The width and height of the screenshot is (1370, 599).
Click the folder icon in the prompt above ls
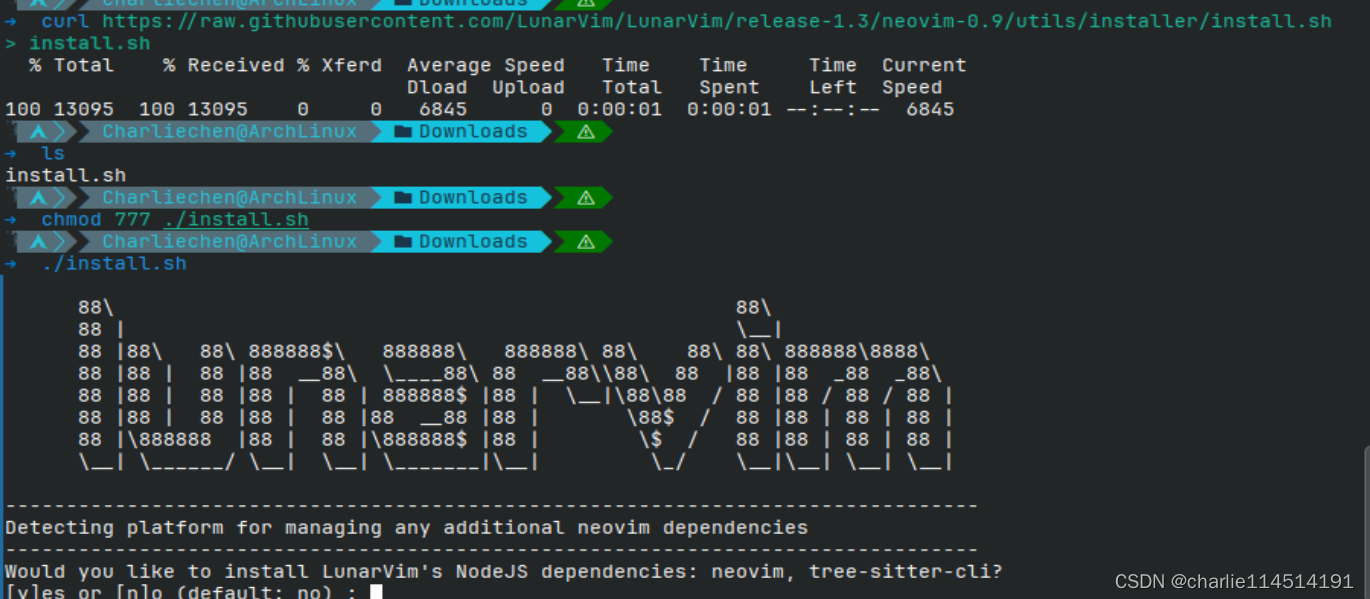coord(403,132)
